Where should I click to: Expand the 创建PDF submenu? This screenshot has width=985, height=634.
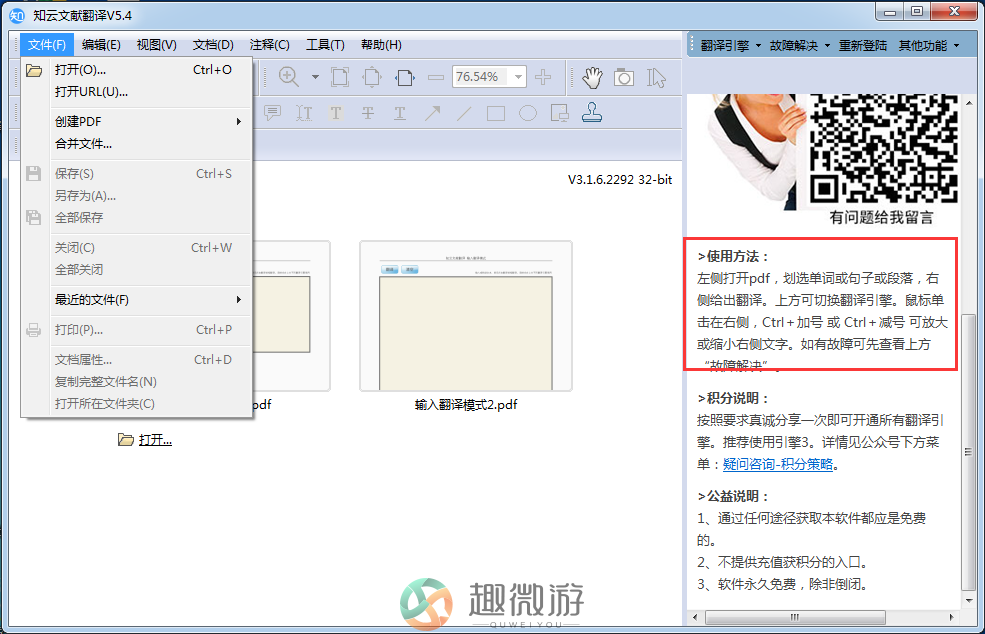click(x=137, y=121)
